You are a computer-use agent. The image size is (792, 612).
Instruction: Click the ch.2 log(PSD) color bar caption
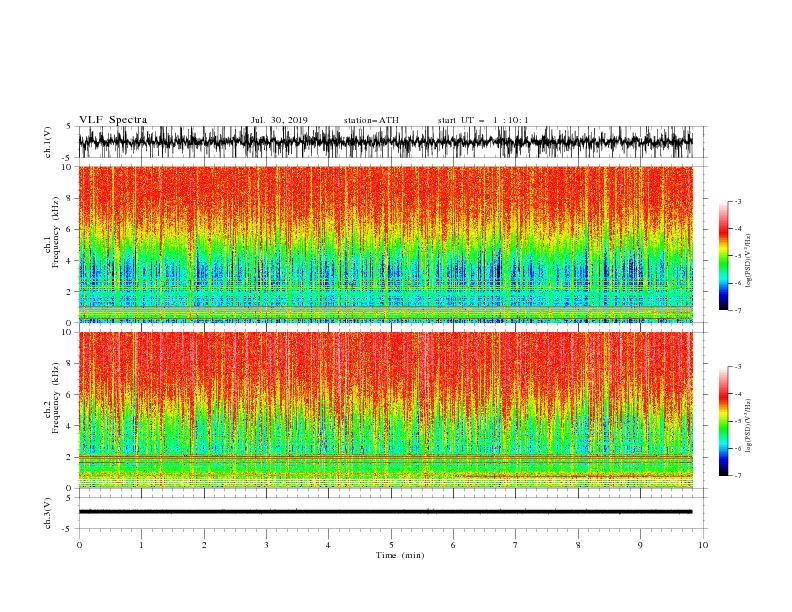click(x=749, y=426)
